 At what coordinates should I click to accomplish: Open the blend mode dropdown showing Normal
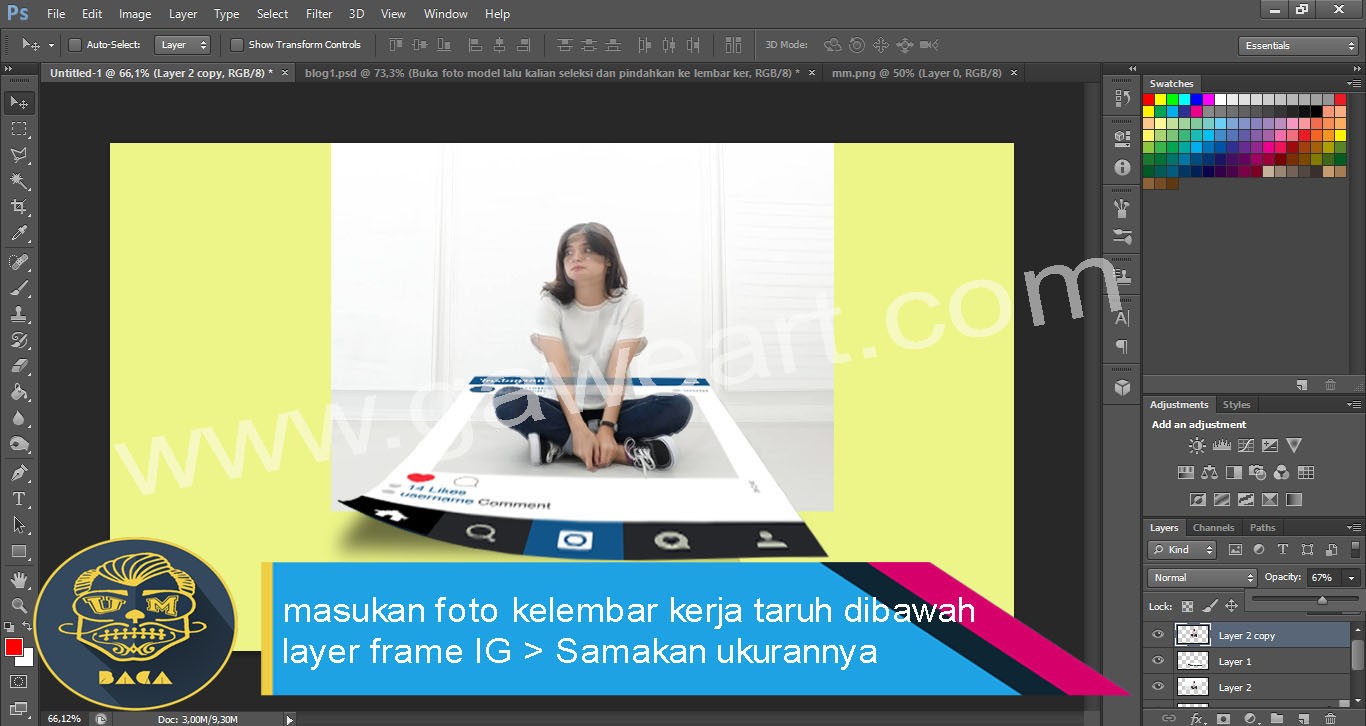point(1200,577)
